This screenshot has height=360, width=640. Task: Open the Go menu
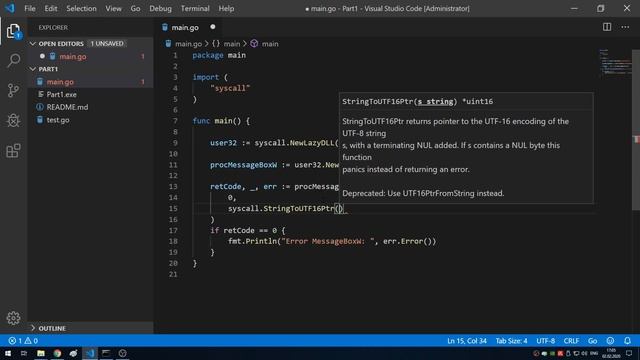pos(135,8)
